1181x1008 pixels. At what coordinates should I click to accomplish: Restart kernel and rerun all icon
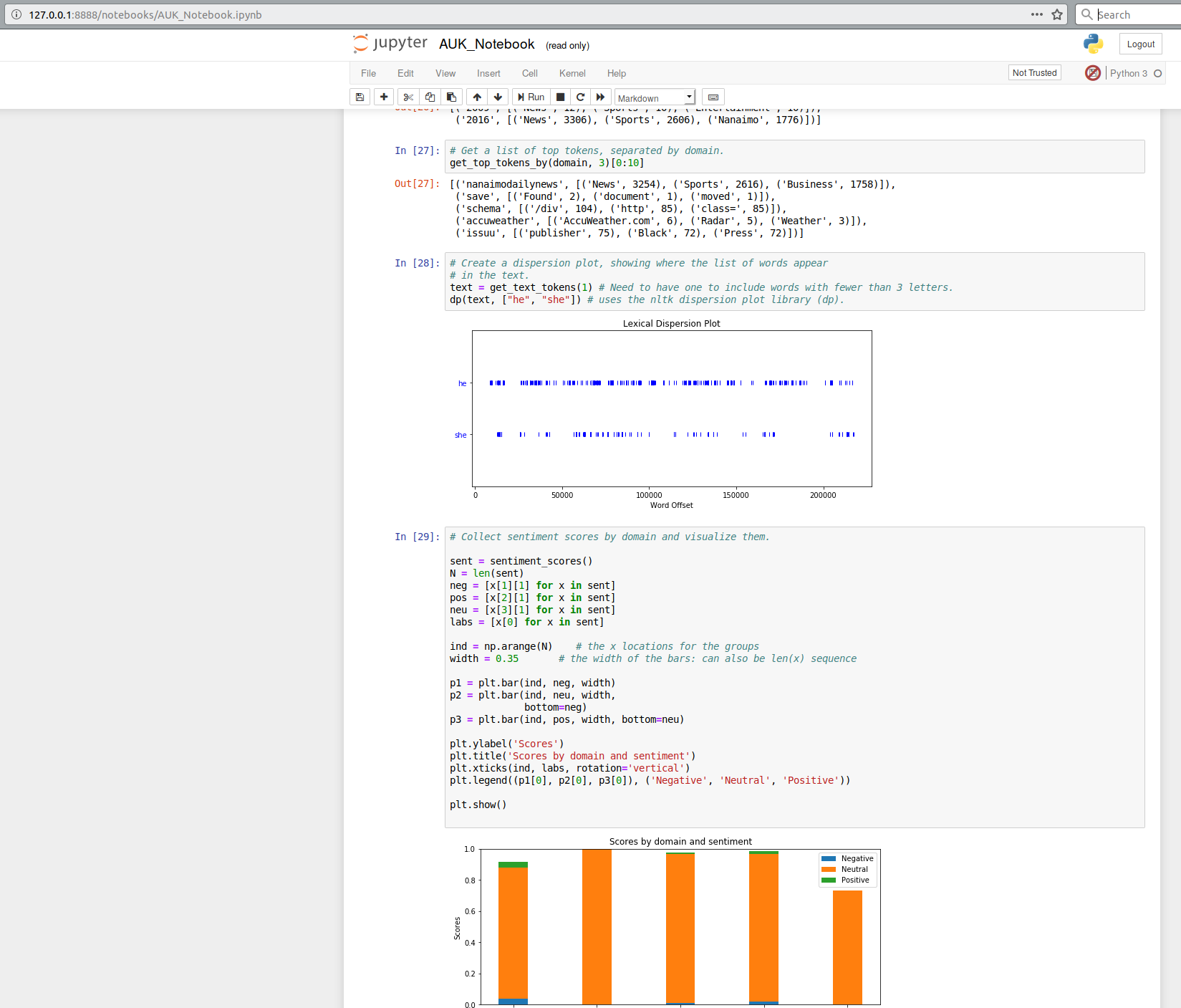tap(601, 97)
